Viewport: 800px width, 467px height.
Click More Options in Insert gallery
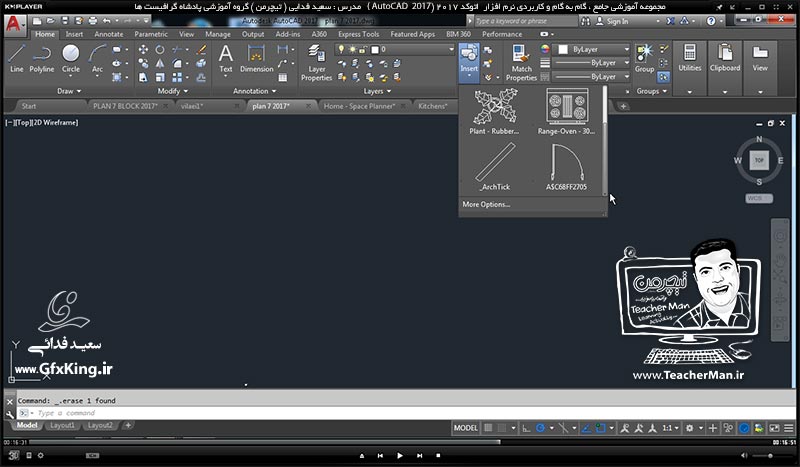click(x=486, y=204)
